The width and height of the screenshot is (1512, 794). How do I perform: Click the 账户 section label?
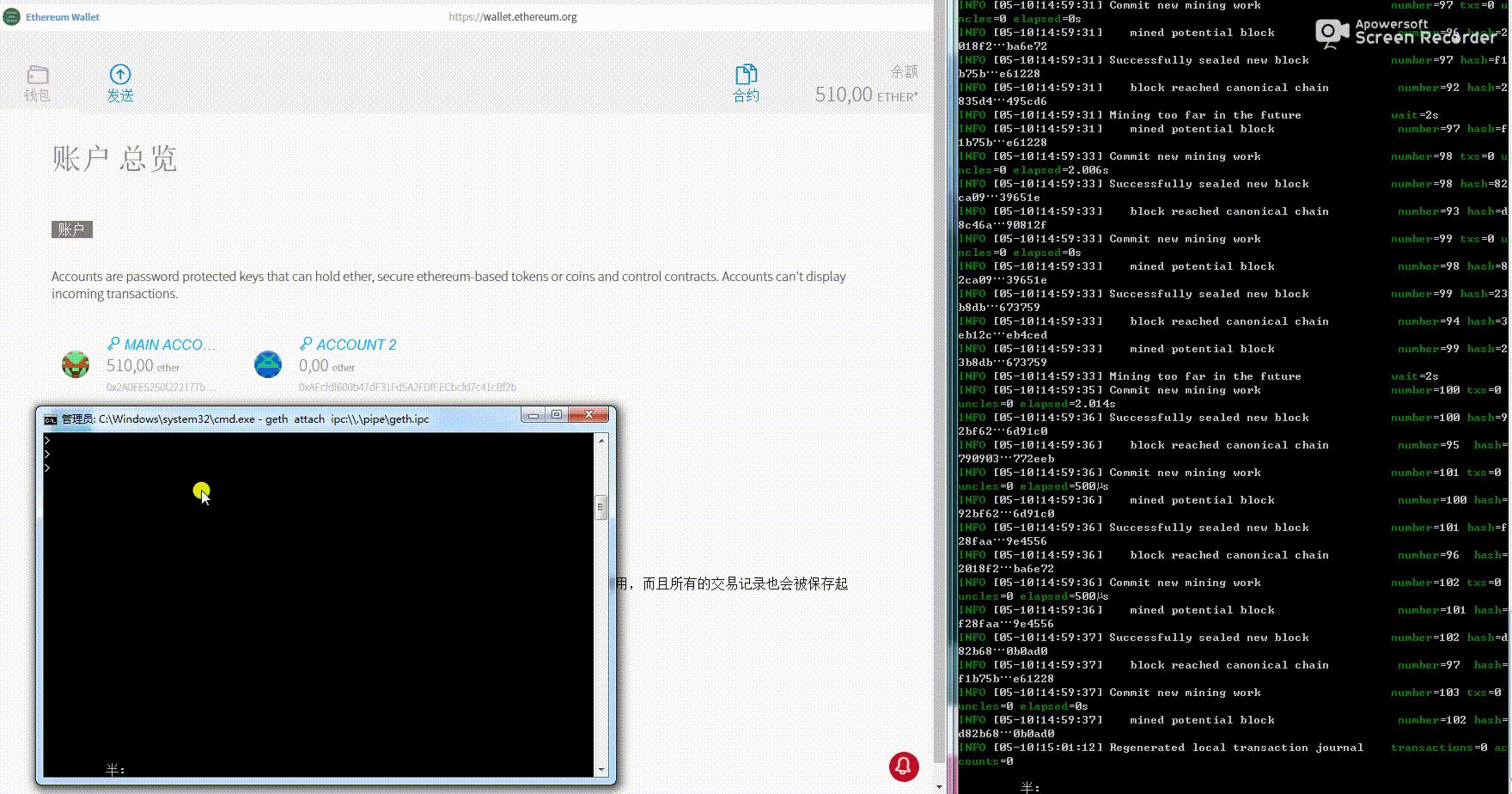[71, 229]
